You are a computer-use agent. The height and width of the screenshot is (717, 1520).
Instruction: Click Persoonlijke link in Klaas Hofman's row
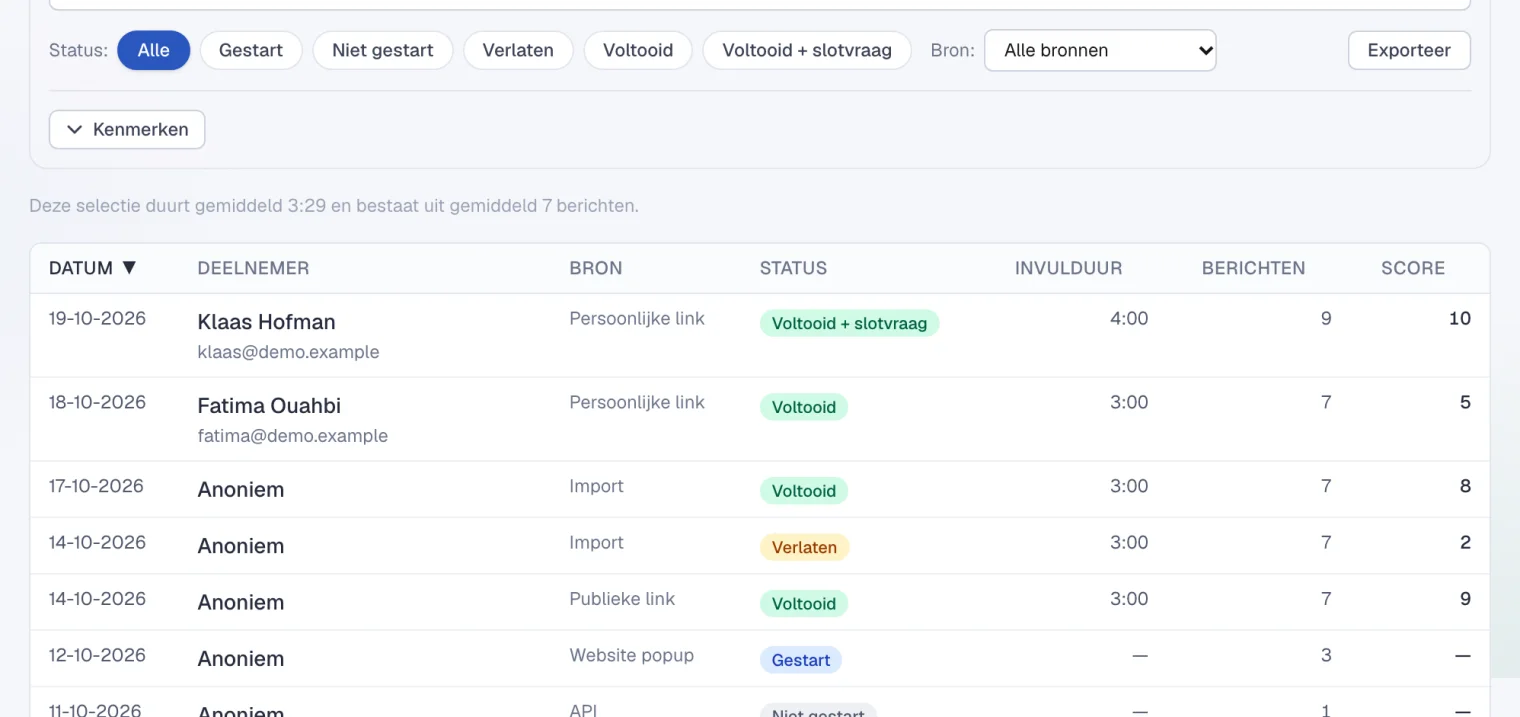637,319
